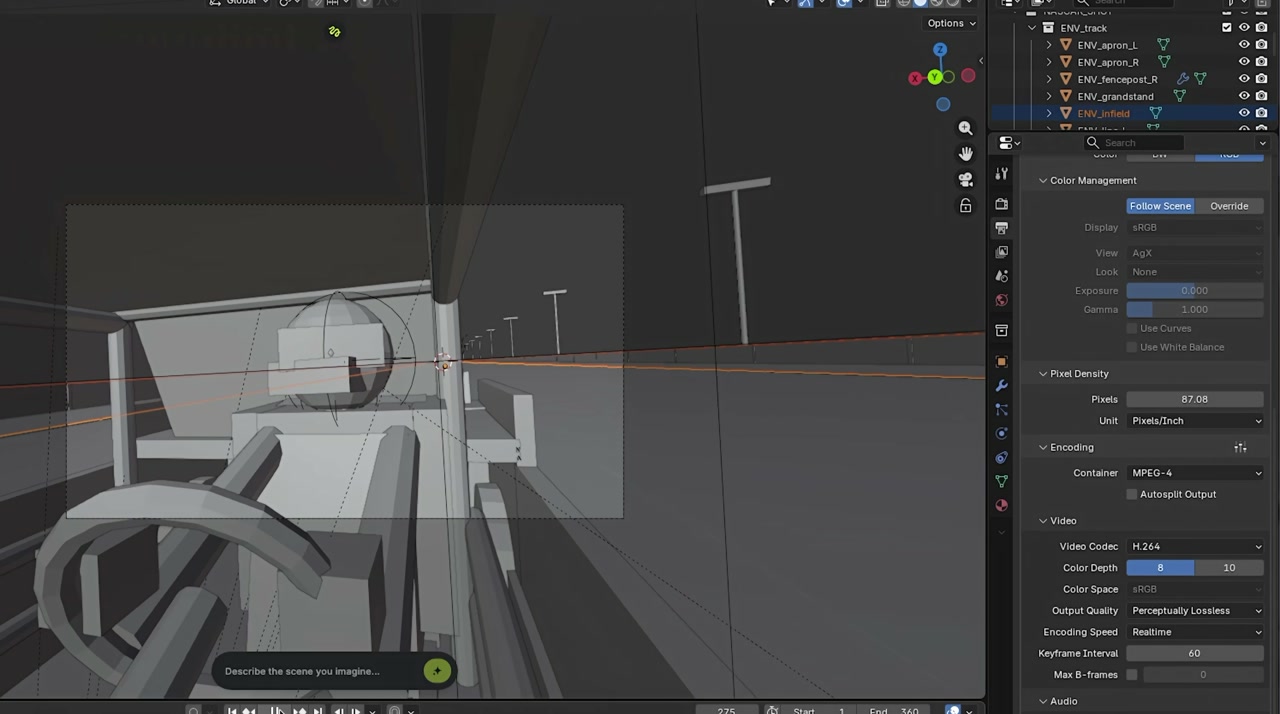Toggle the camera view icon in viewport

click(965, 180)
